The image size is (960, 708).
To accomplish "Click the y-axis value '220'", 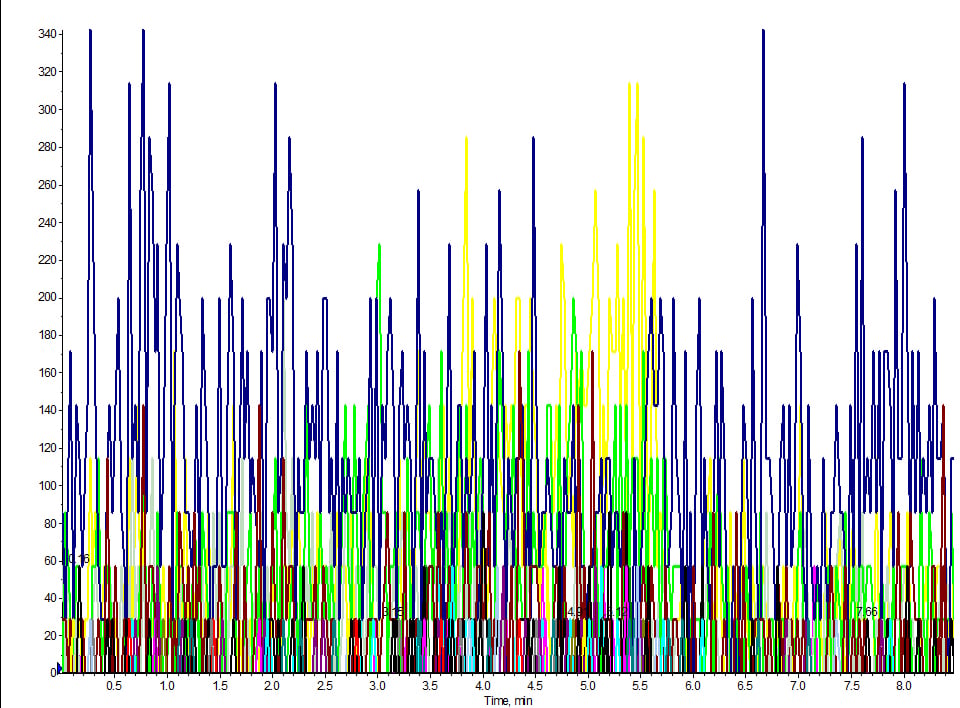I will pyautogui.click(x=47, y=260).
